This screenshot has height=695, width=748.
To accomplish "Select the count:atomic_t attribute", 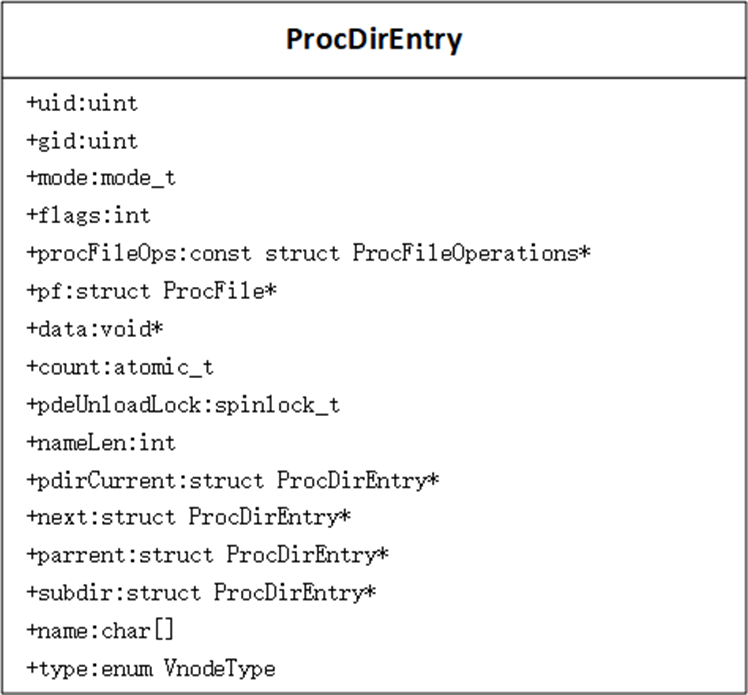I will pyautogui.click(x=120, y=367).
